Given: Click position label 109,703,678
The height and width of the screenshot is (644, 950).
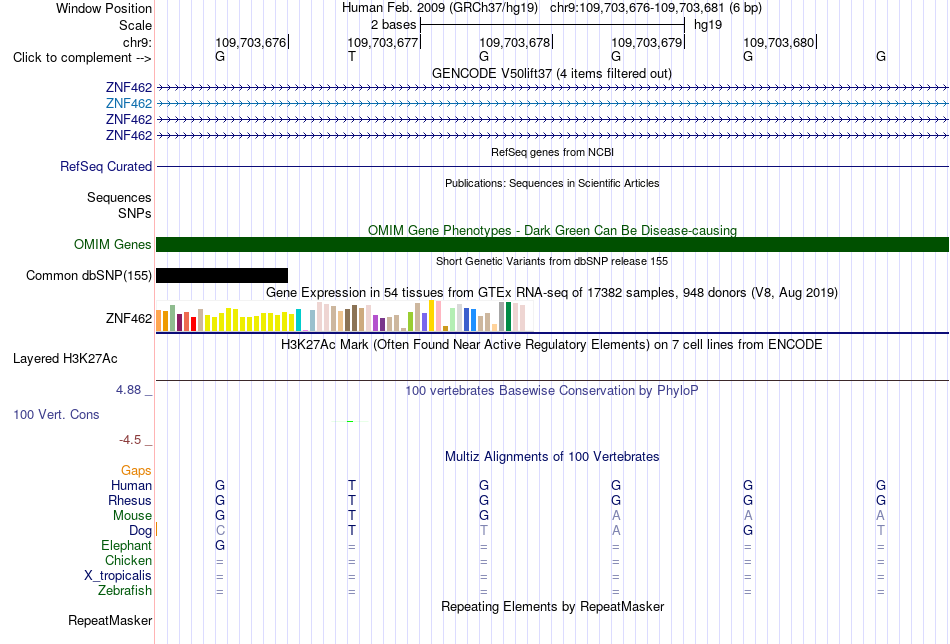Looking at the screenshot, I should point(515,42).
